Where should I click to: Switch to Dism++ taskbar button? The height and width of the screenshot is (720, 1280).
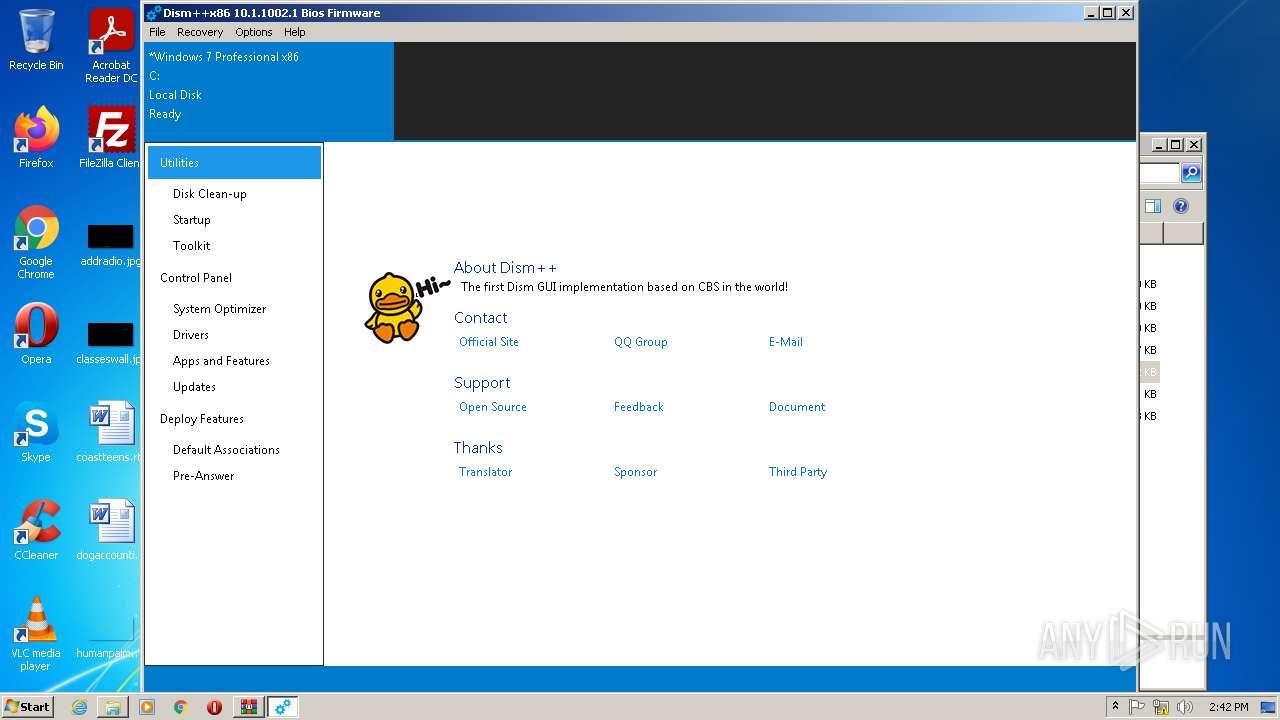[x=282, y=707]
